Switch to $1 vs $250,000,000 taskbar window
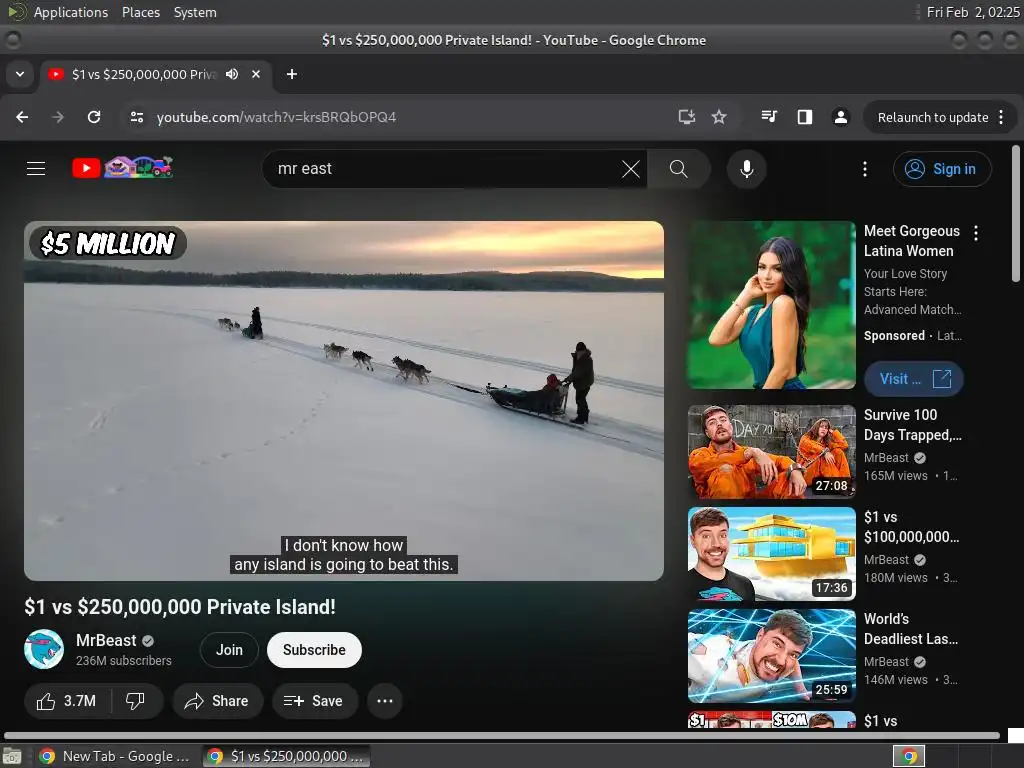Screen dimensions: 1024x768 (x=287, y=756)
